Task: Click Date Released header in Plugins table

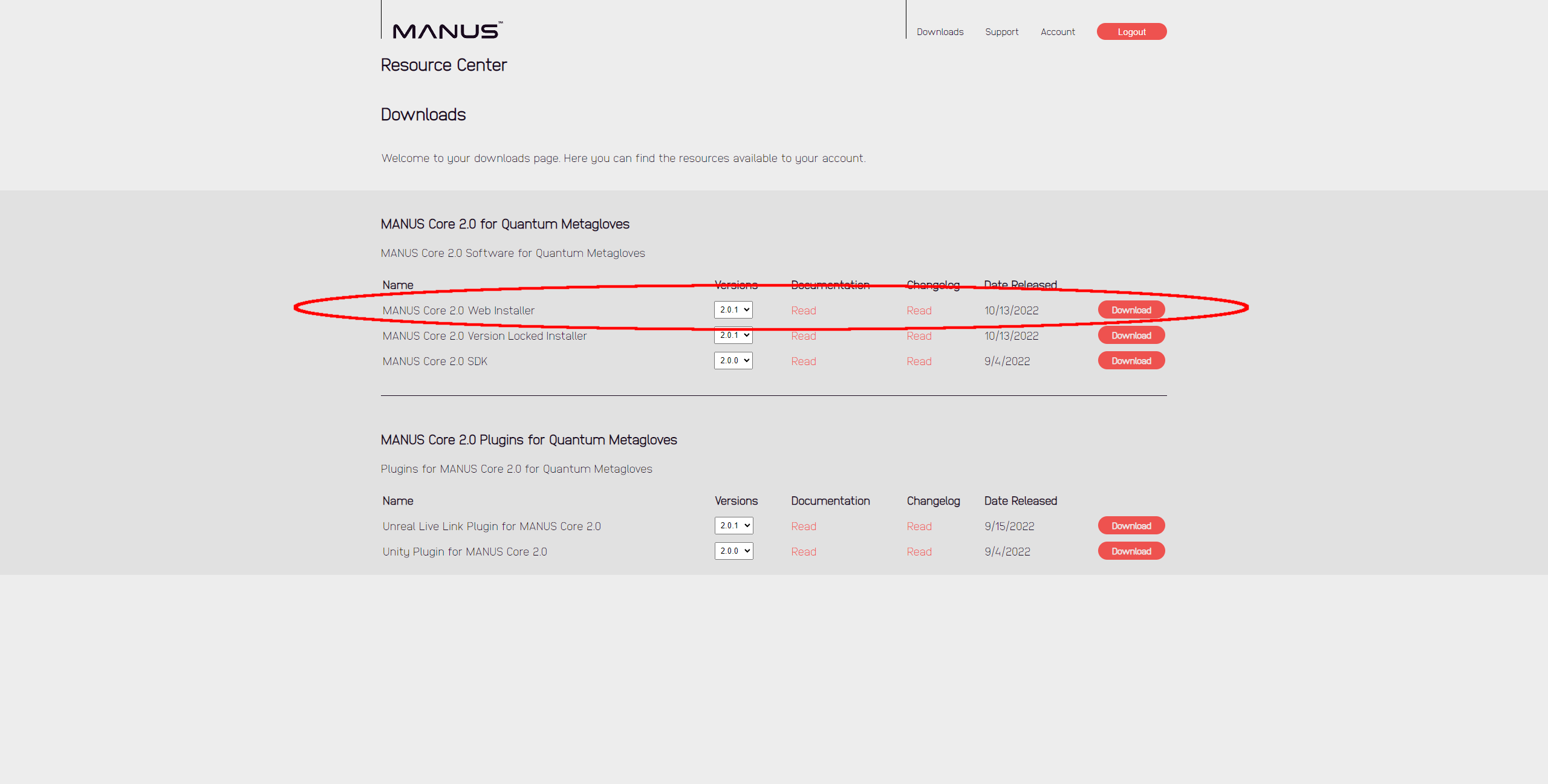Action: [1020, 501]
